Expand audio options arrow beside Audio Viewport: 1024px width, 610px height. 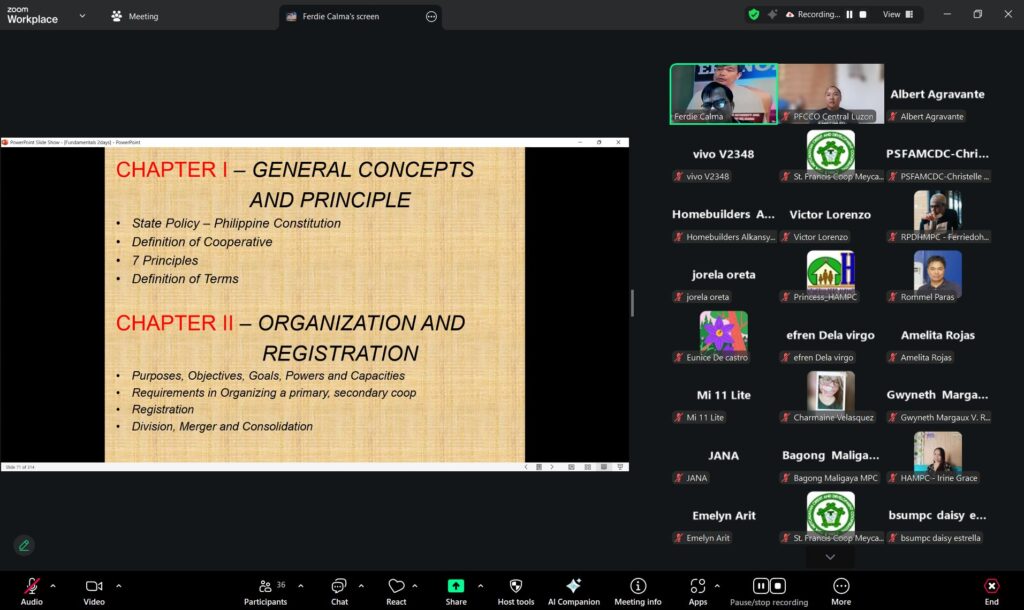[53, 585]
